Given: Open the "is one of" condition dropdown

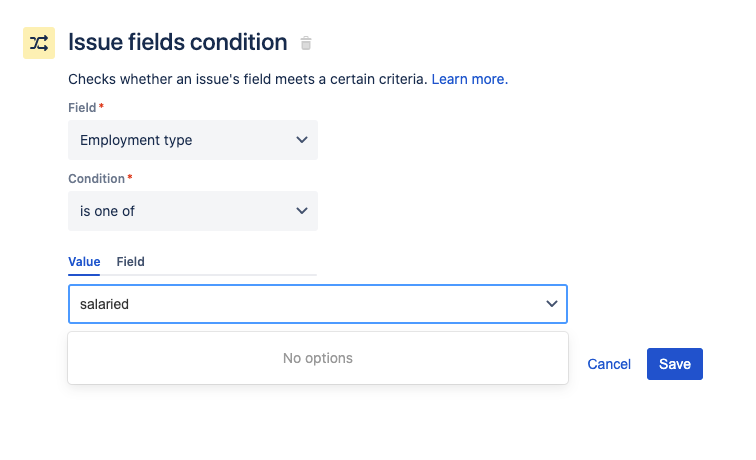Looking at the screenshot, I should click(x=193, y=211).
